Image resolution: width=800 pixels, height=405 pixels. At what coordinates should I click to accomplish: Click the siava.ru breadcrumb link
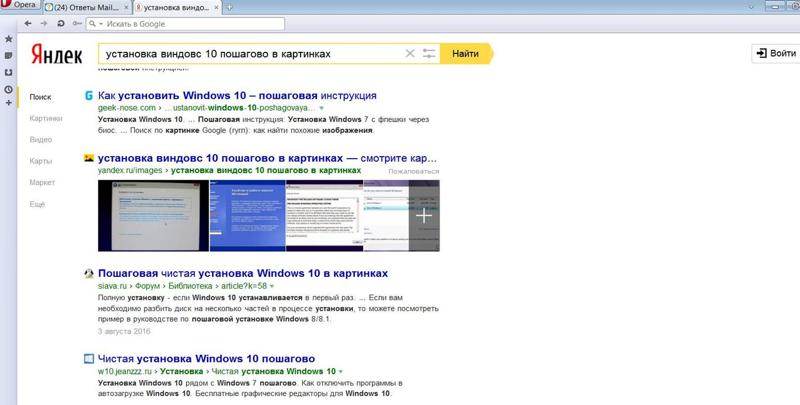(x=113, y=286)
